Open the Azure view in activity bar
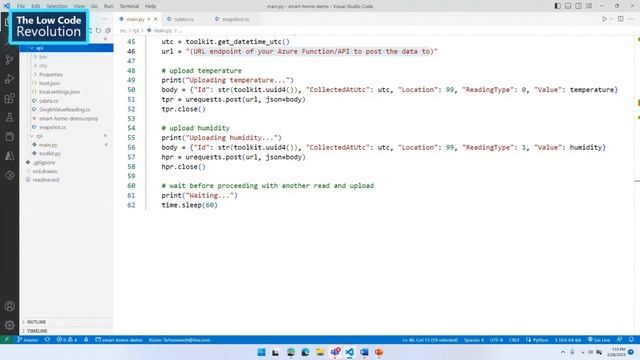The image size is (640, 360). click(9, 156)
